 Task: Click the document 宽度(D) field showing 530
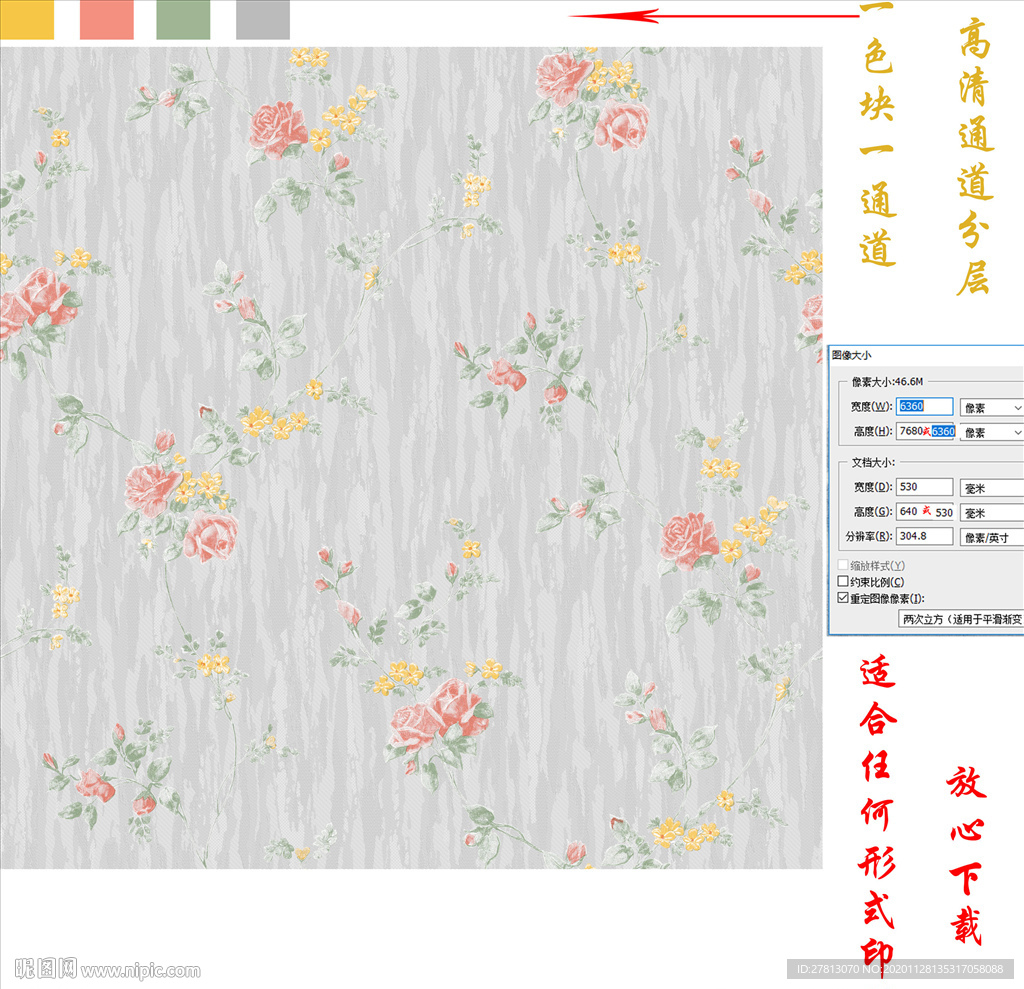tap(924, 487)
